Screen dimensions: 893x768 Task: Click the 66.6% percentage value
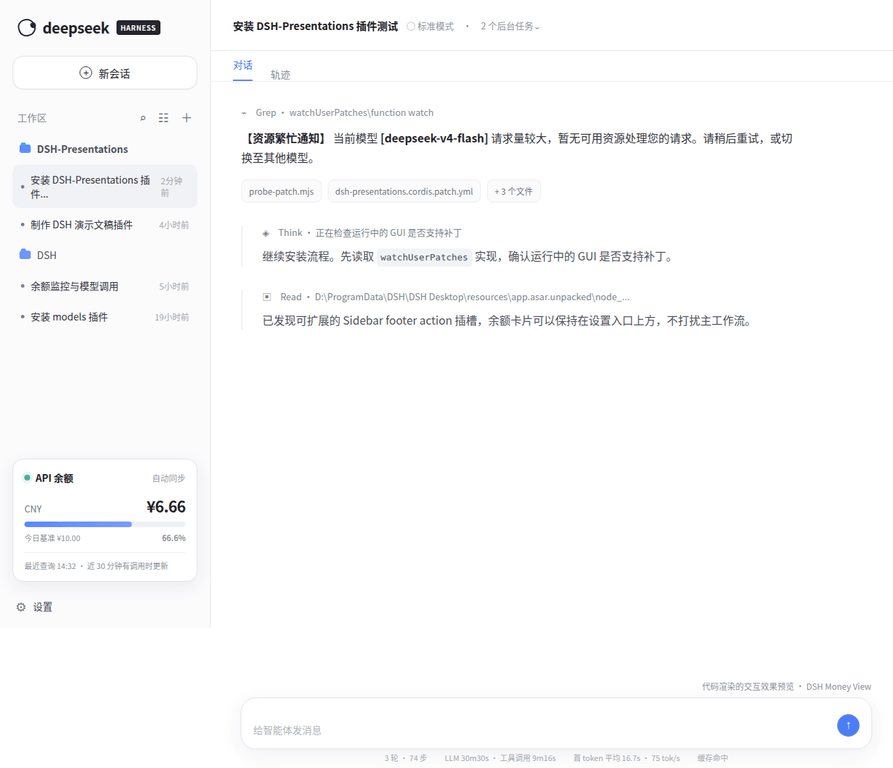(x=174, y=538)
